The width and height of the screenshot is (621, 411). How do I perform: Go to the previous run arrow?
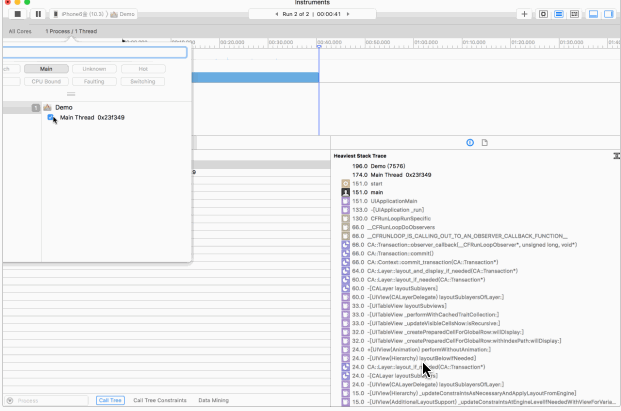(x=276, y=14)
